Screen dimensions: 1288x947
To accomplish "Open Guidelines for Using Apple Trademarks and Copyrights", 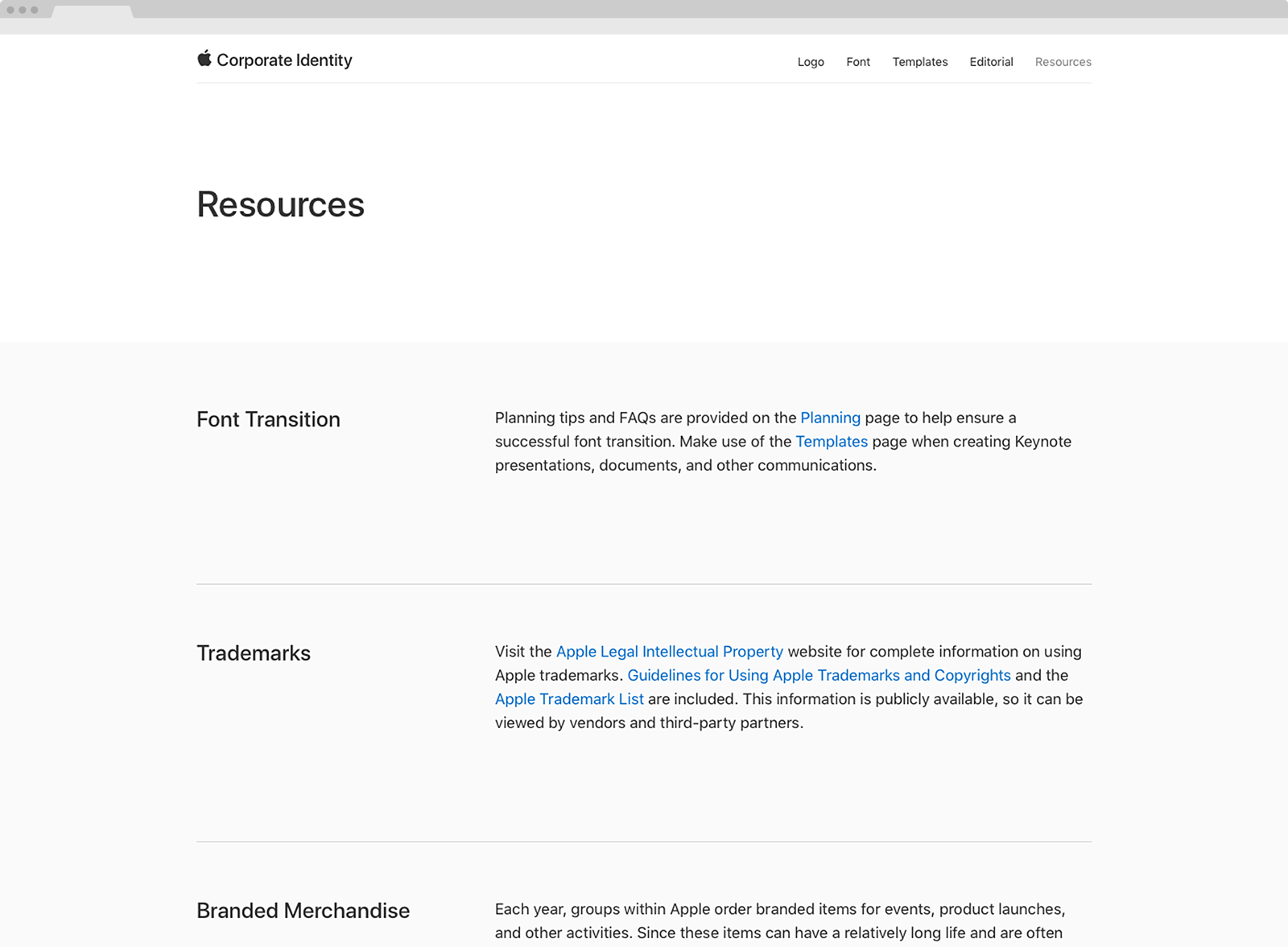I will click(819, 676).
